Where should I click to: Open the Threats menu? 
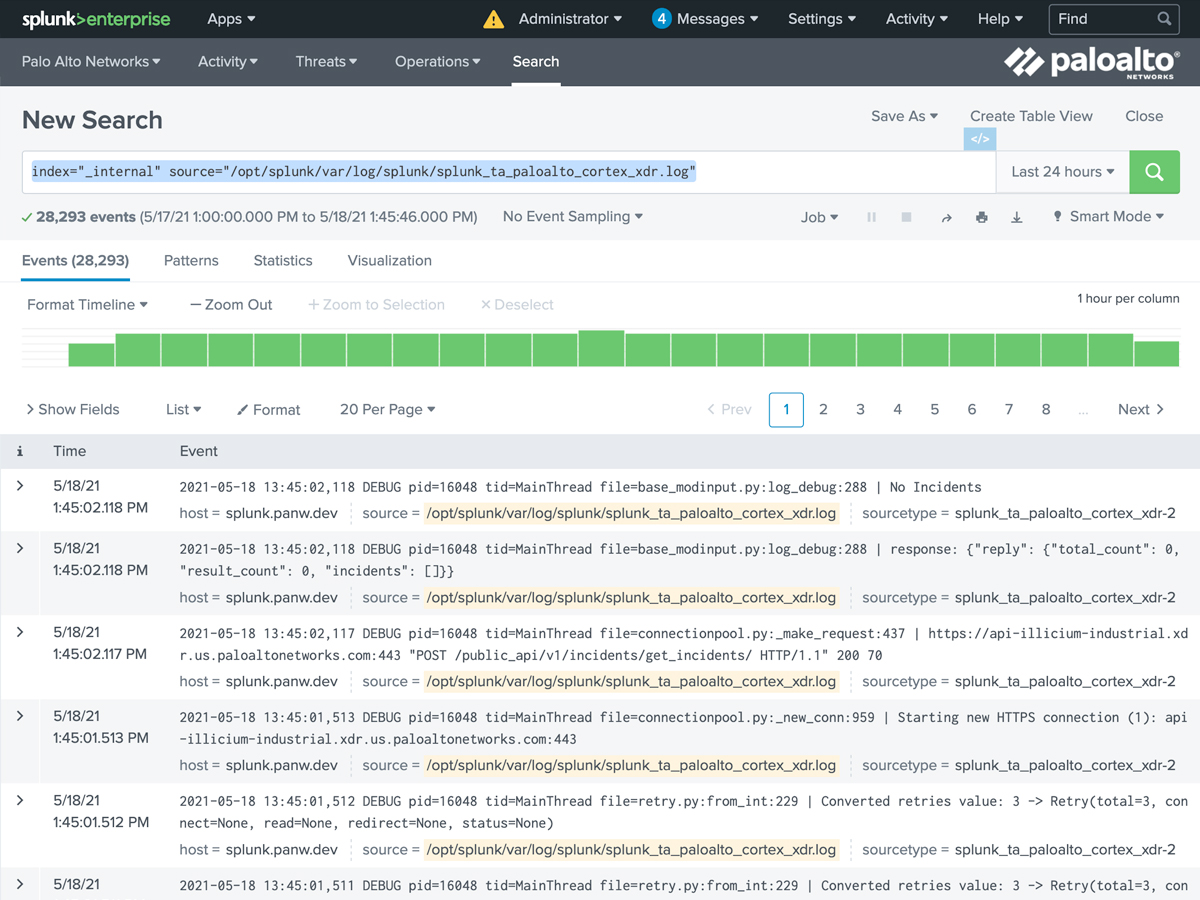(x=325, y=61)
